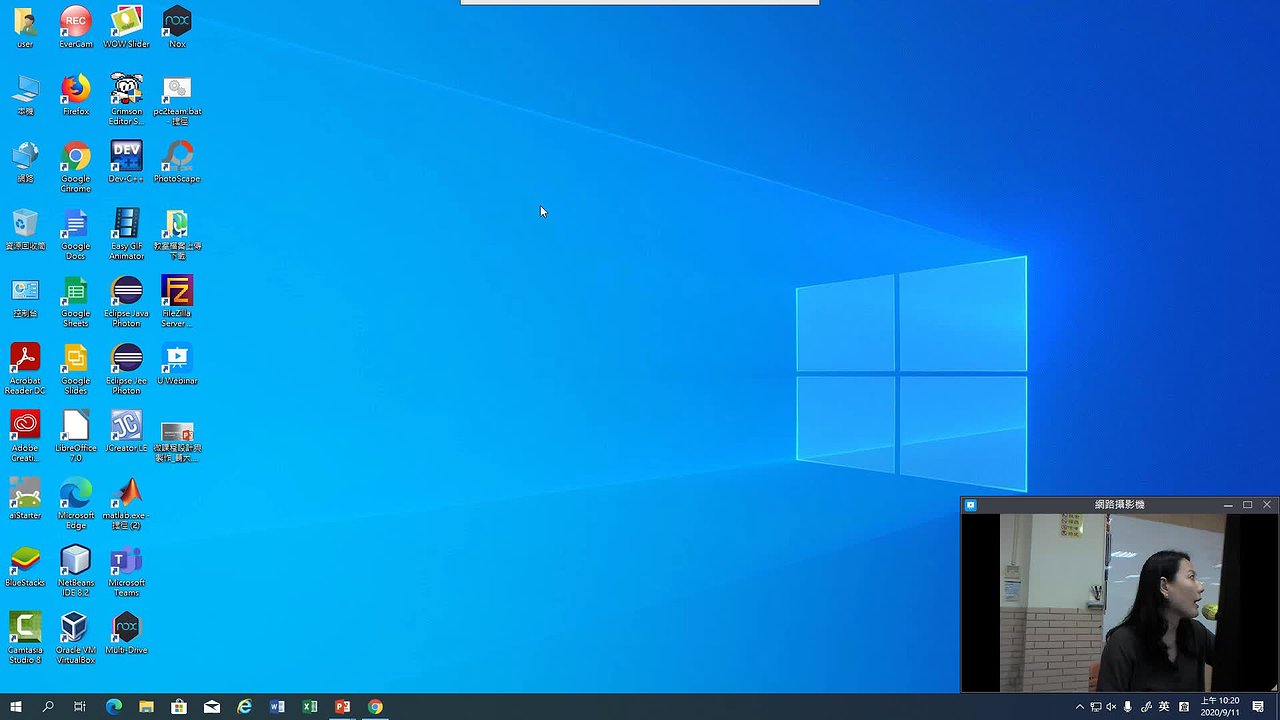Open File Explorer from taskbar
1280x720 pixels.
(x=146, y=707)
